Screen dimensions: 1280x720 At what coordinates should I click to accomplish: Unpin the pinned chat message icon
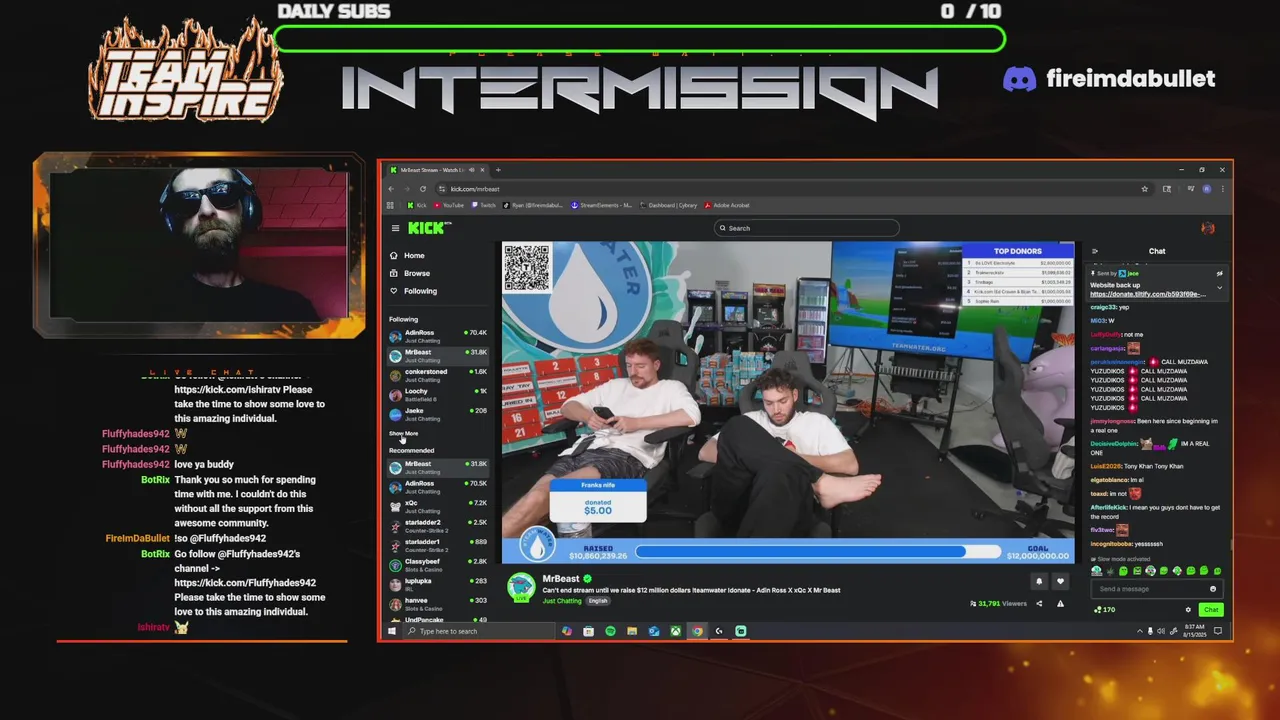(x=1219, y=273)
